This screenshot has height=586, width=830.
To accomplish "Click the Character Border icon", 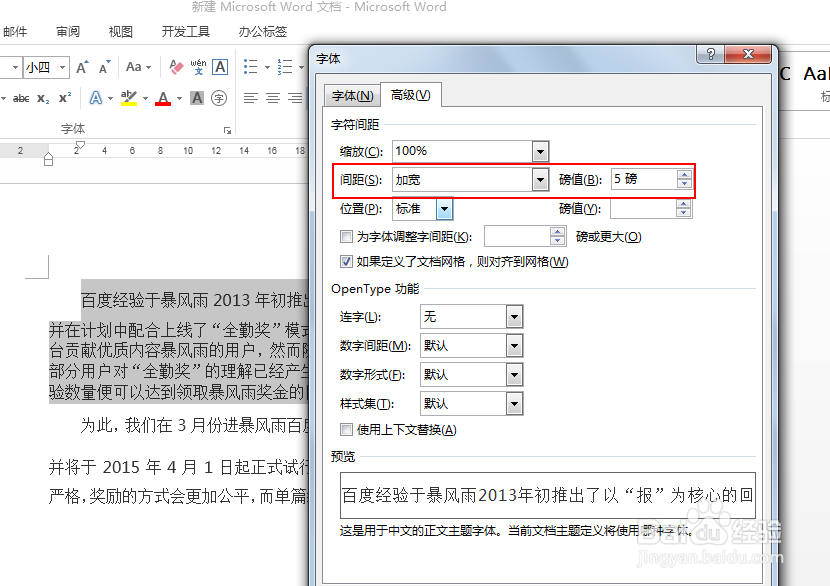I will [x=220, y=67].
